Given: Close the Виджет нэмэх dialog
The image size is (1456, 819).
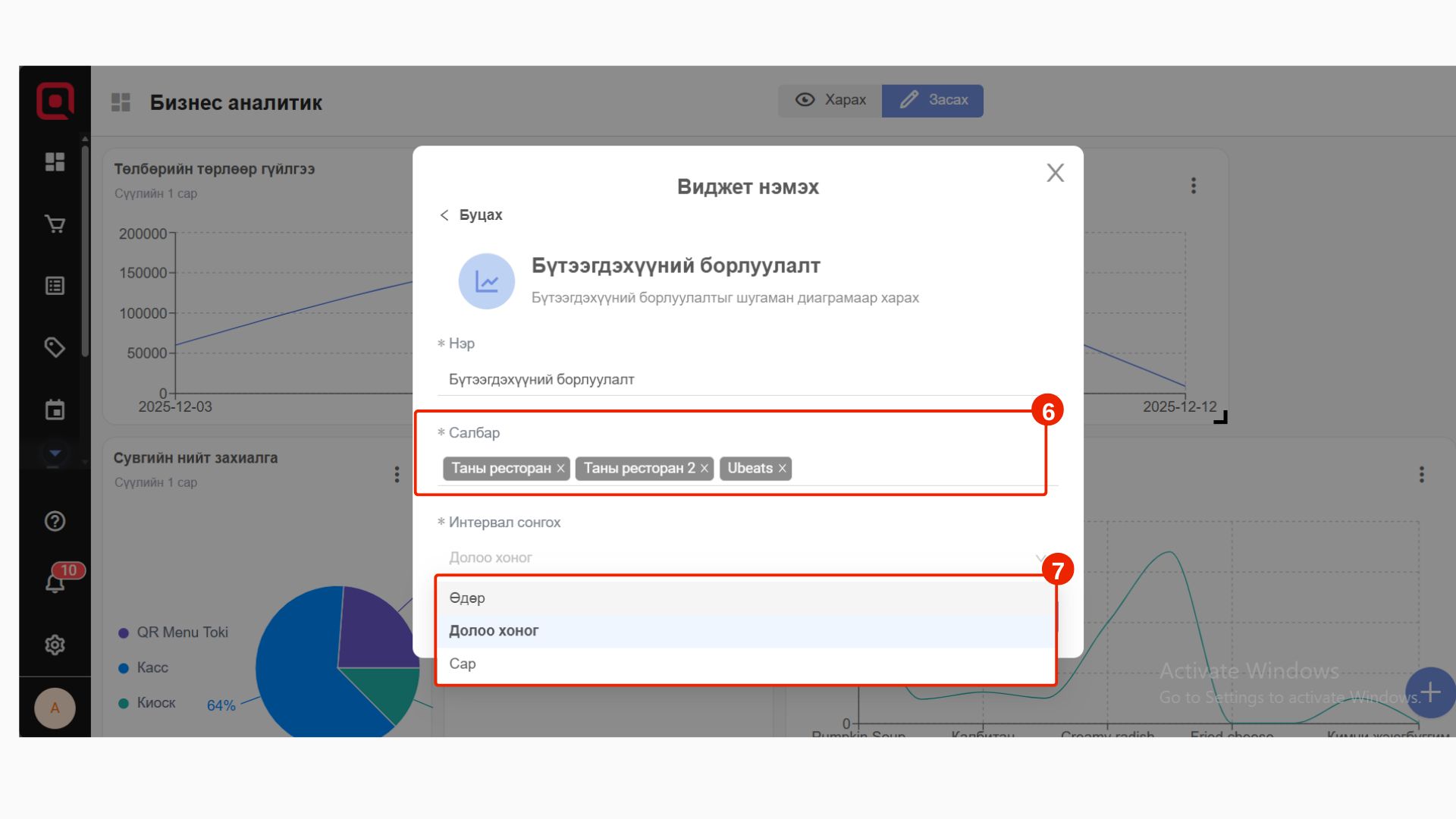Looking at the screenshot, I should point(1055,173).
